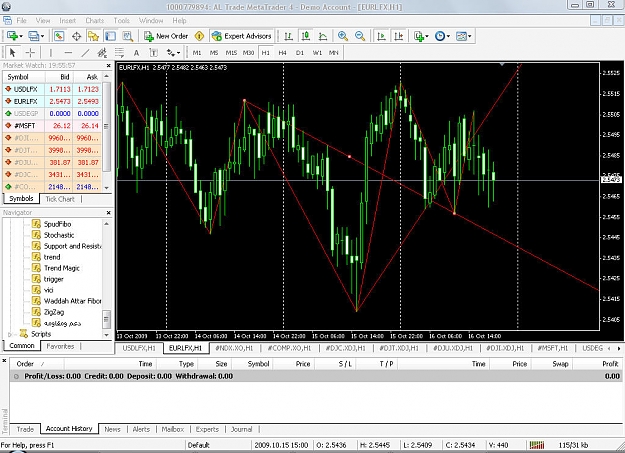Image resolution: width=625 pixels, height=453 pixels.
Task: Switch to the USDLFX,H1 chart tab
Action: point(139,348)
